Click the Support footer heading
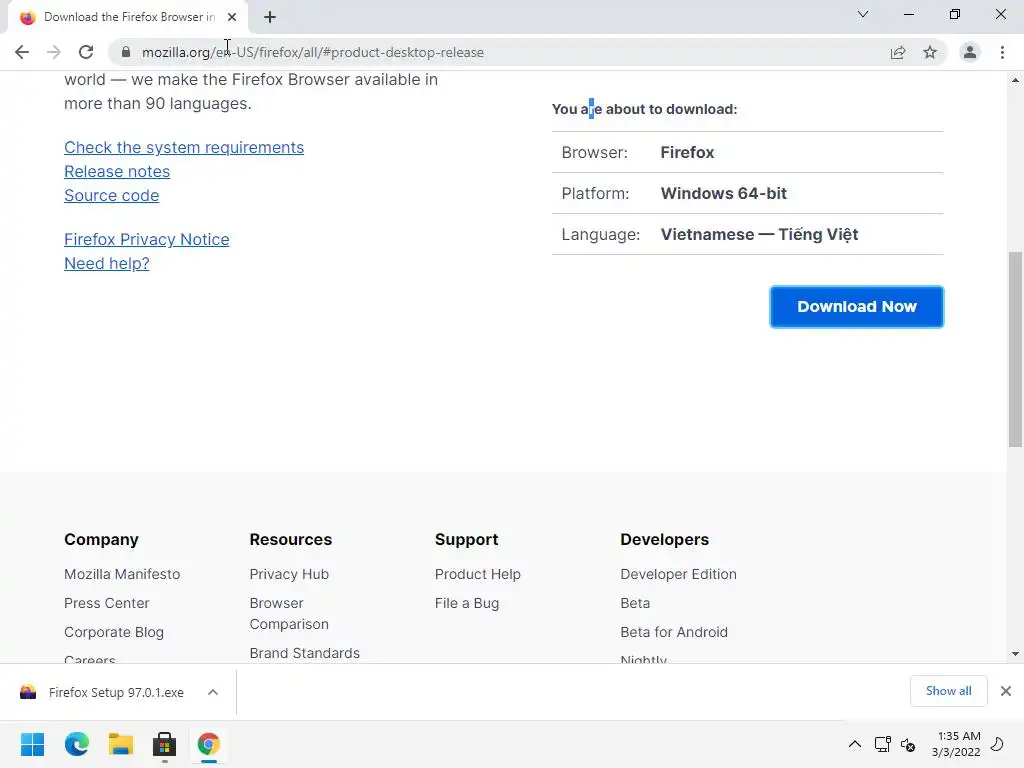 466,539
